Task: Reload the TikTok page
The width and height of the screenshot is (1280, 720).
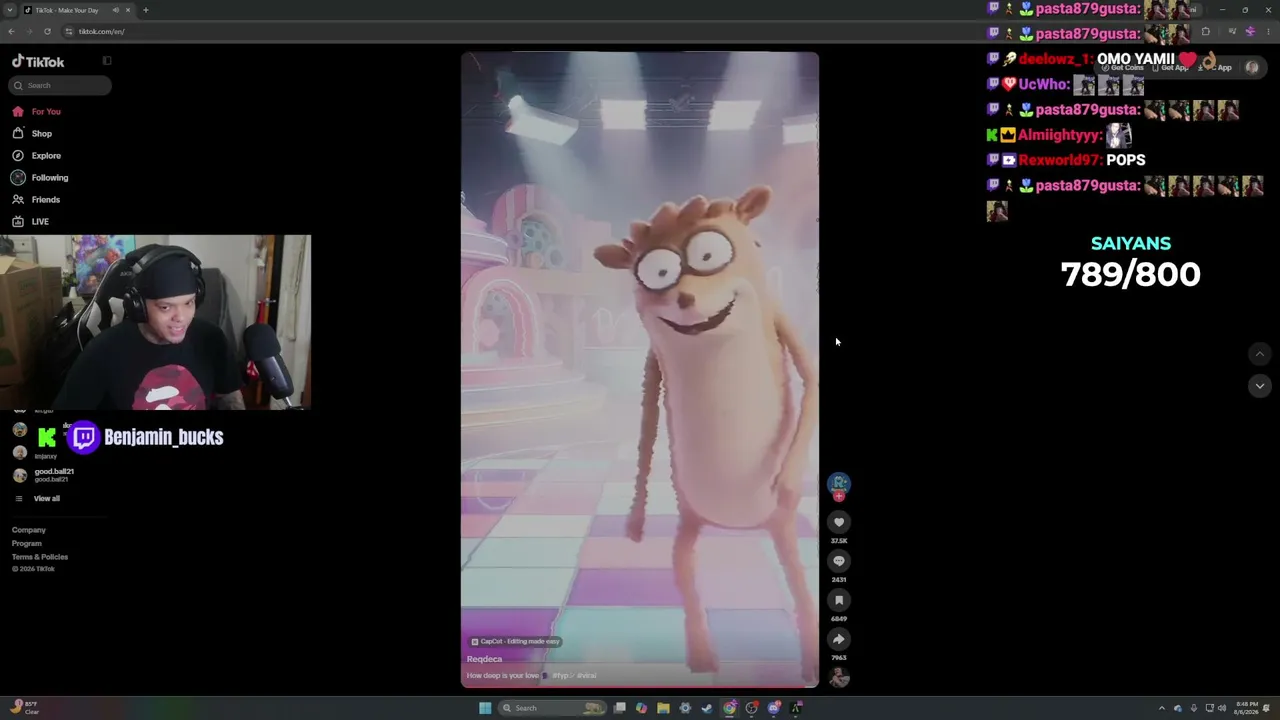Action: pos(47,31)
